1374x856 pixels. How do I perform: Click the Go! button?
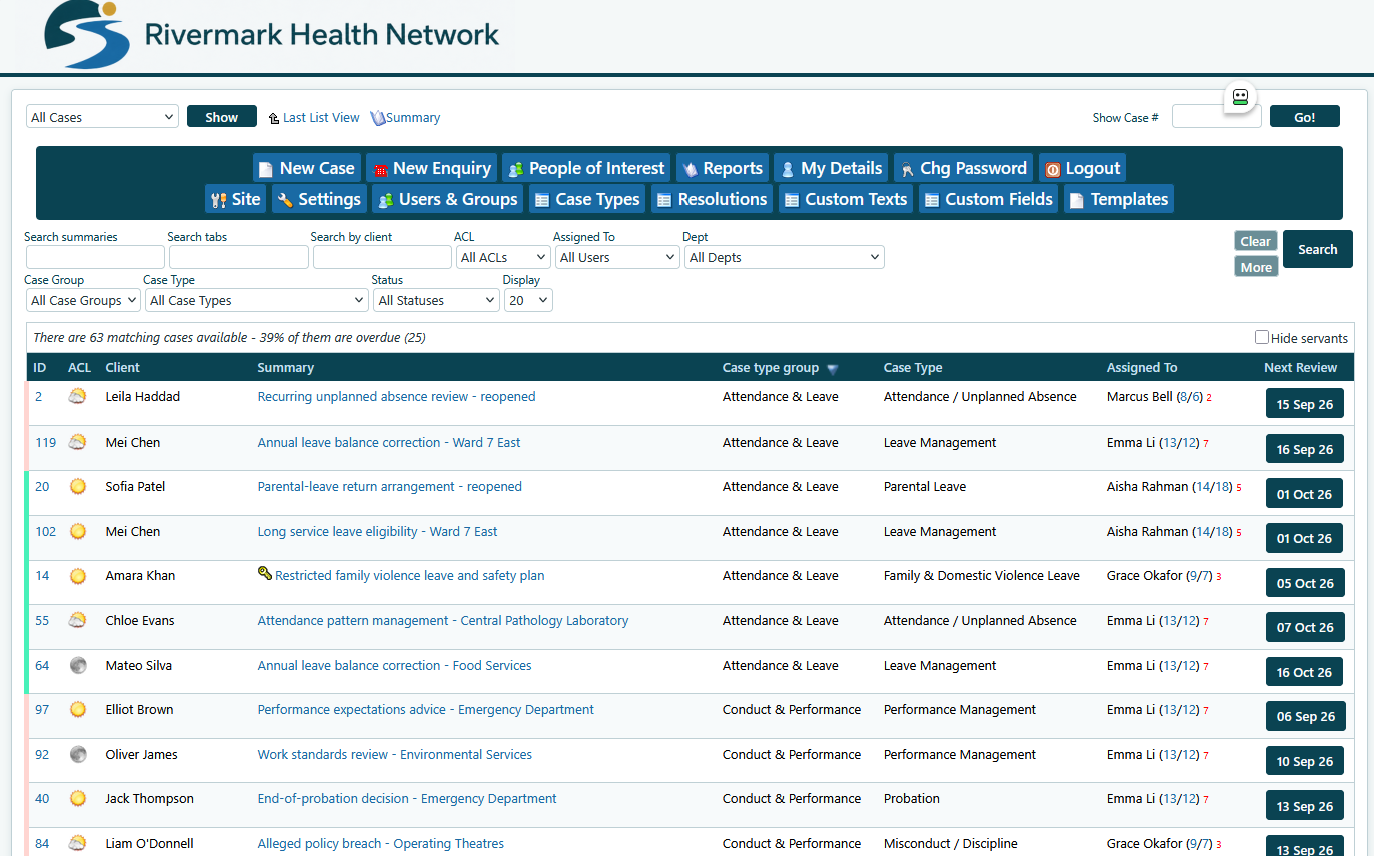[1305, 117]
